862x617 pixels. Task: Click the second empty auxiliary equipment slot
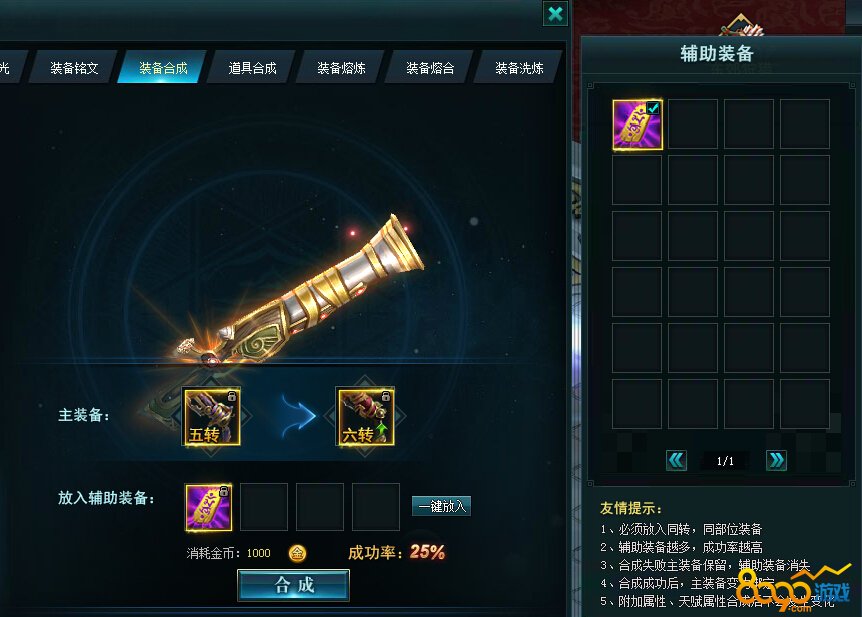tap(320, 507)
